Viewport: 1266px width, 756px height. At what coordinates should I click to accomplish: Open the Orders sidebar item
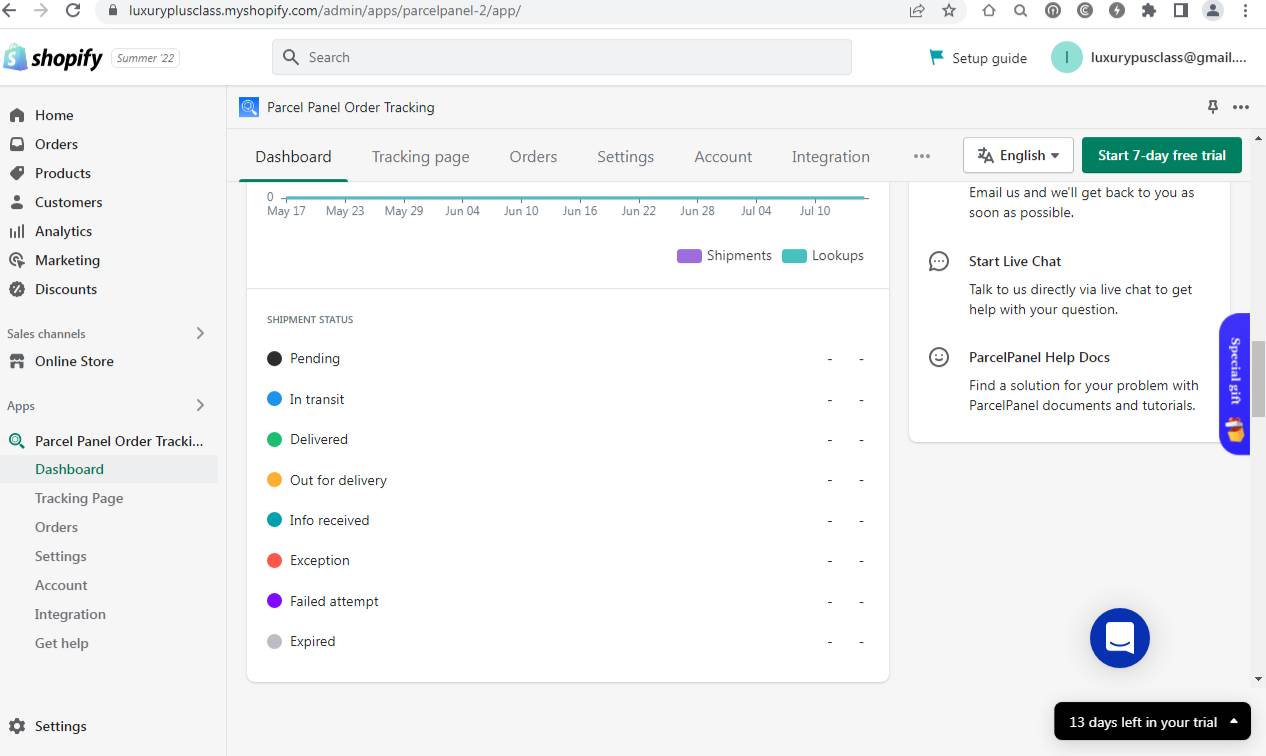[56, 144]
